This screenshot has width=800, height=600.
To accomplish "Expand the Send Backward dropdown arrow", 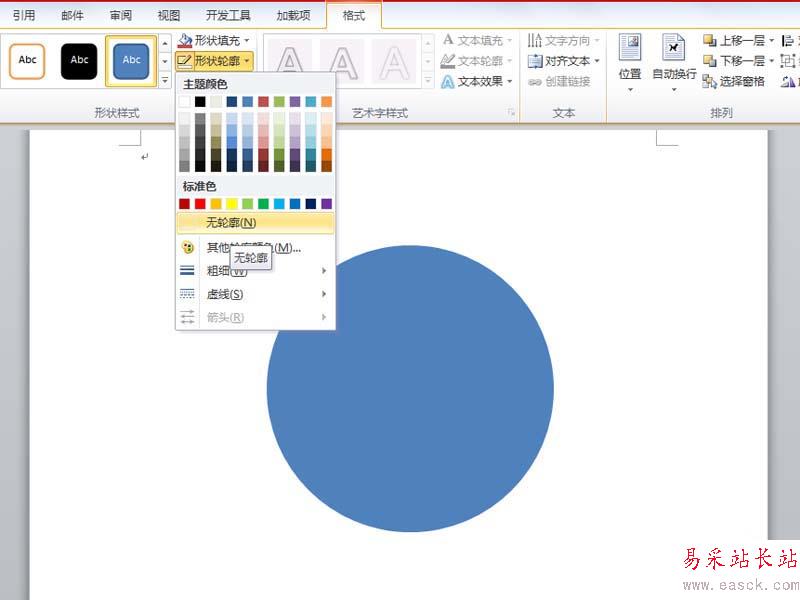I will coord(771,61).
